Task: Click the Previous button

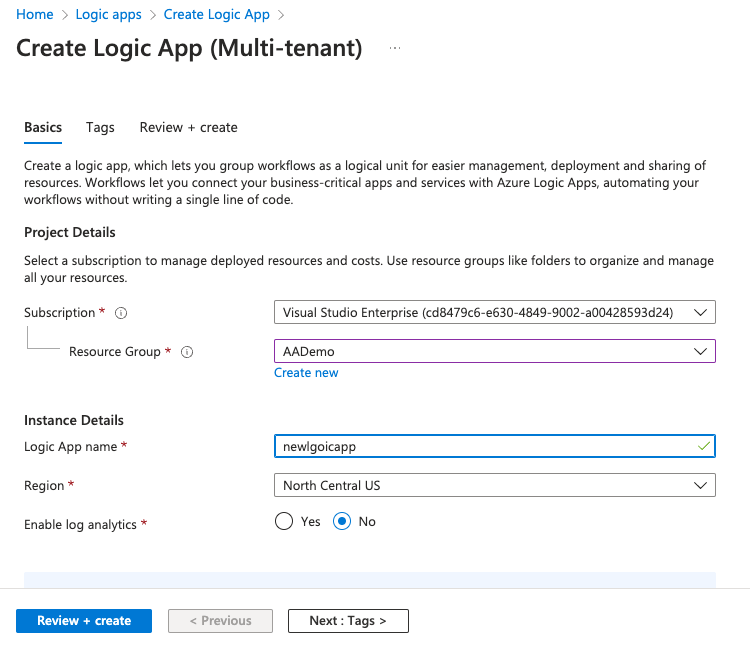Action: pos(220,620)
